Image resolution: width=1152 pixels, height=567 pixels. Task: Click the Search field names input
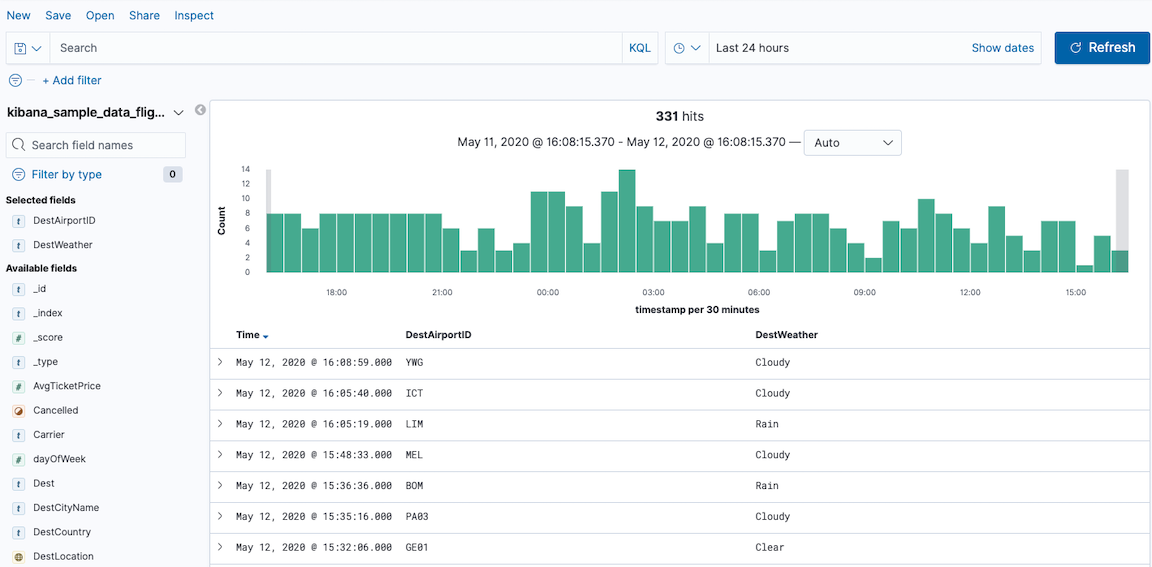pos(96,145)
